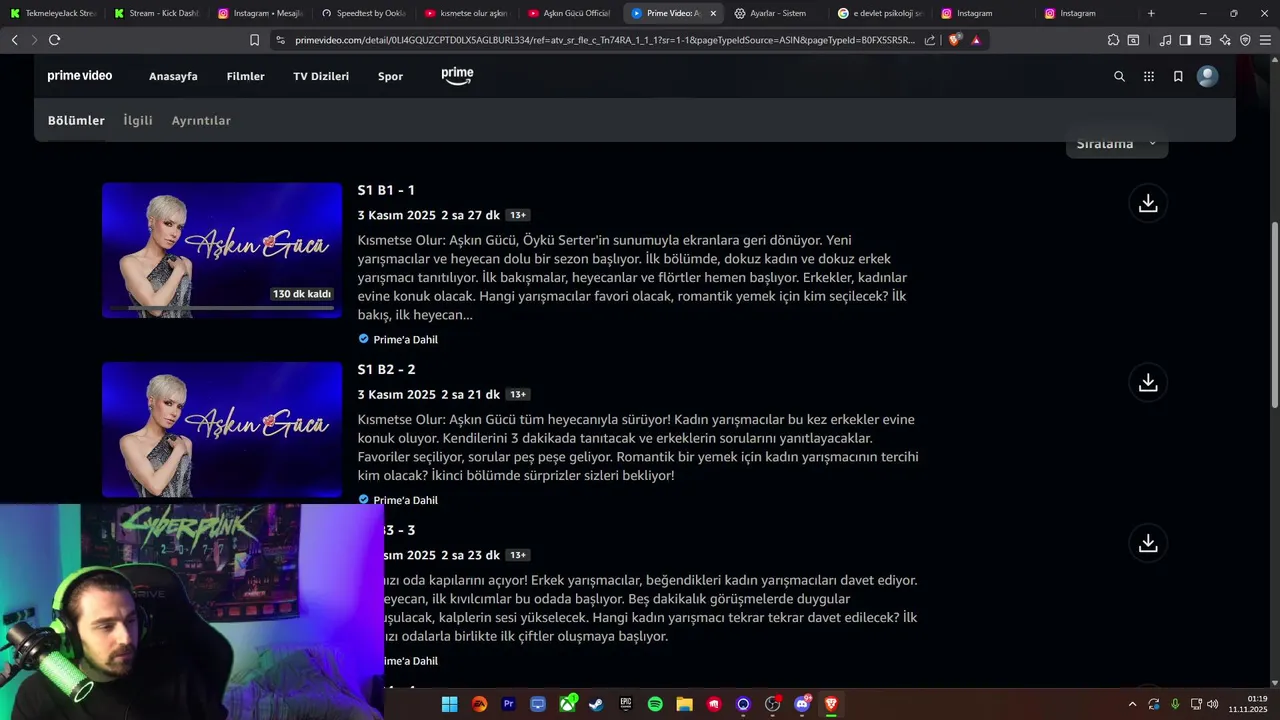Show hidden system tray icons
This screenshot has width=1280, height=720.
(x=1132, y=704)
